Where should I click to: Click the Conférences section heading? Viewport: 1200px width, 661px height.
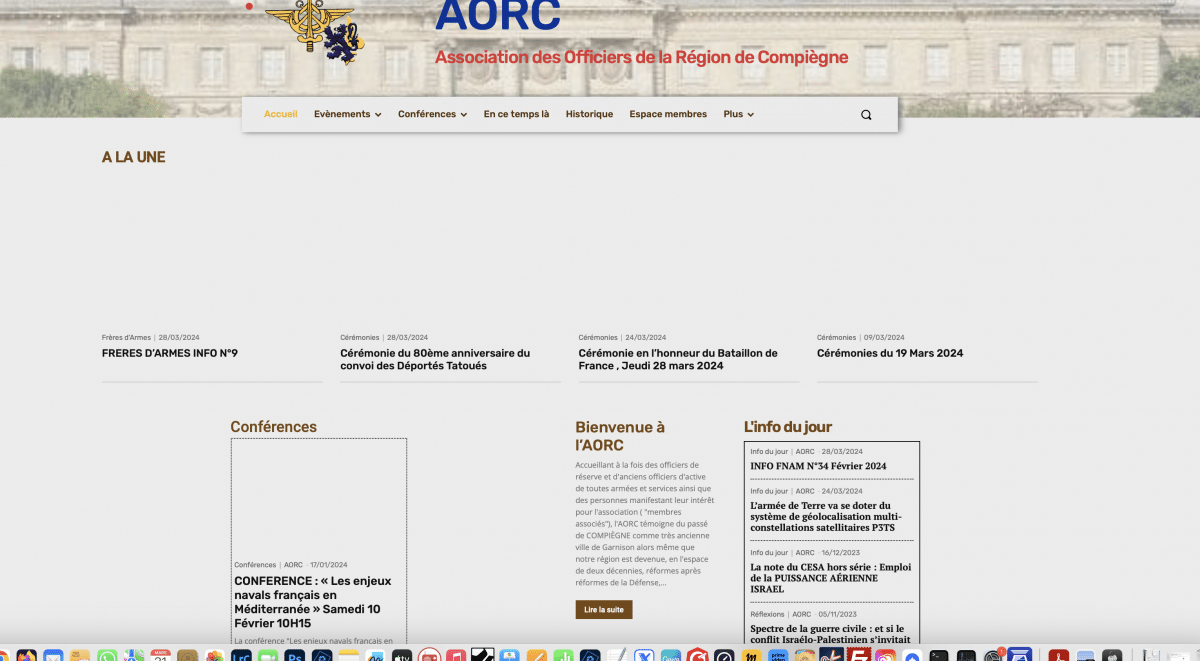(x=273, y=427)
